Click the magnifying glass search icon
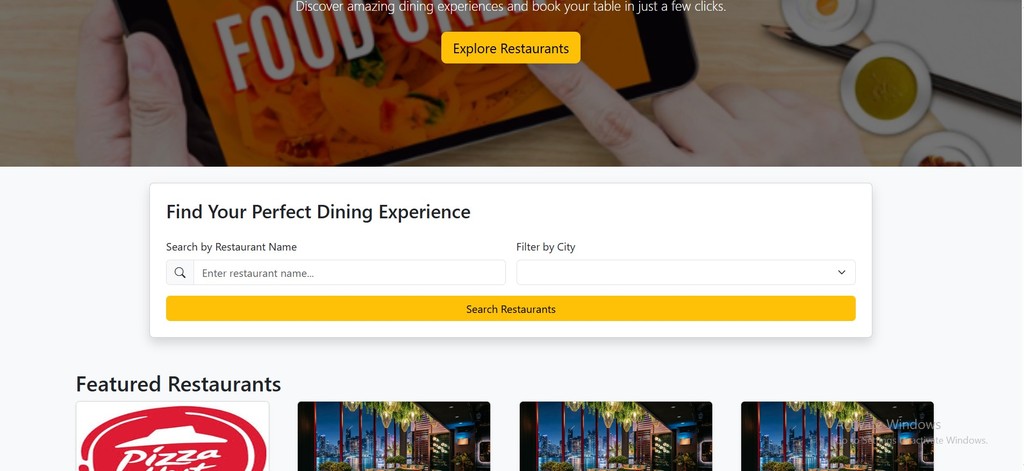 (180, 273)
